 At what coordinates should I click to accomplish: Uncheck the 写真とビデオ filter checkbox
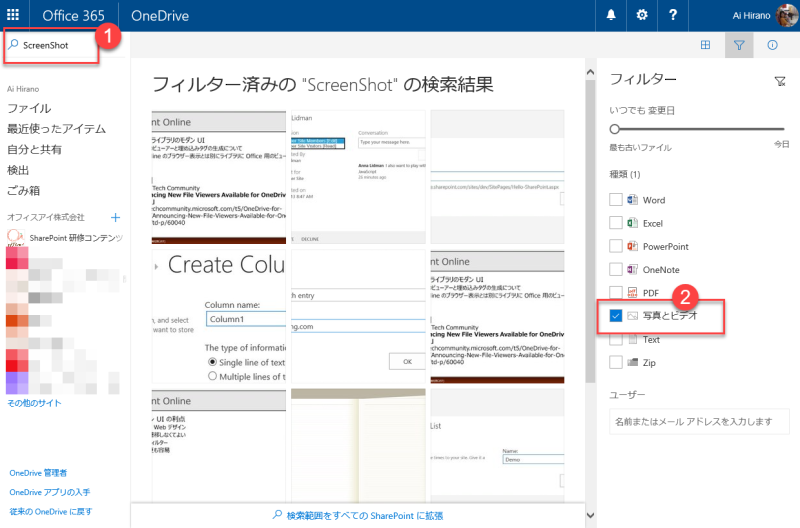pyautogui.click(x=616, y=316)
